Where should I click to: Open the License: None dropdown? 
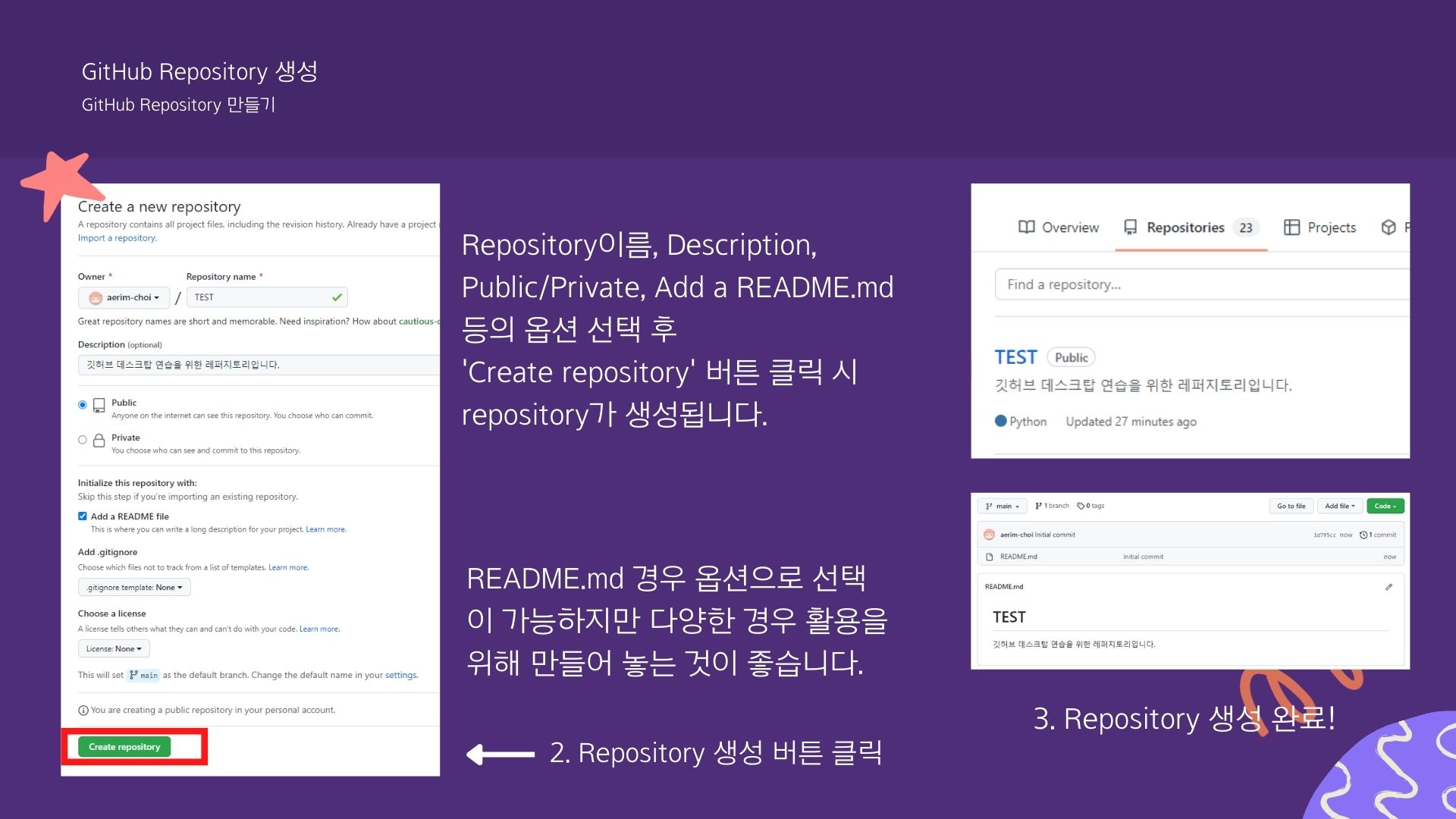pyautogui.click(x=114, y=649)
